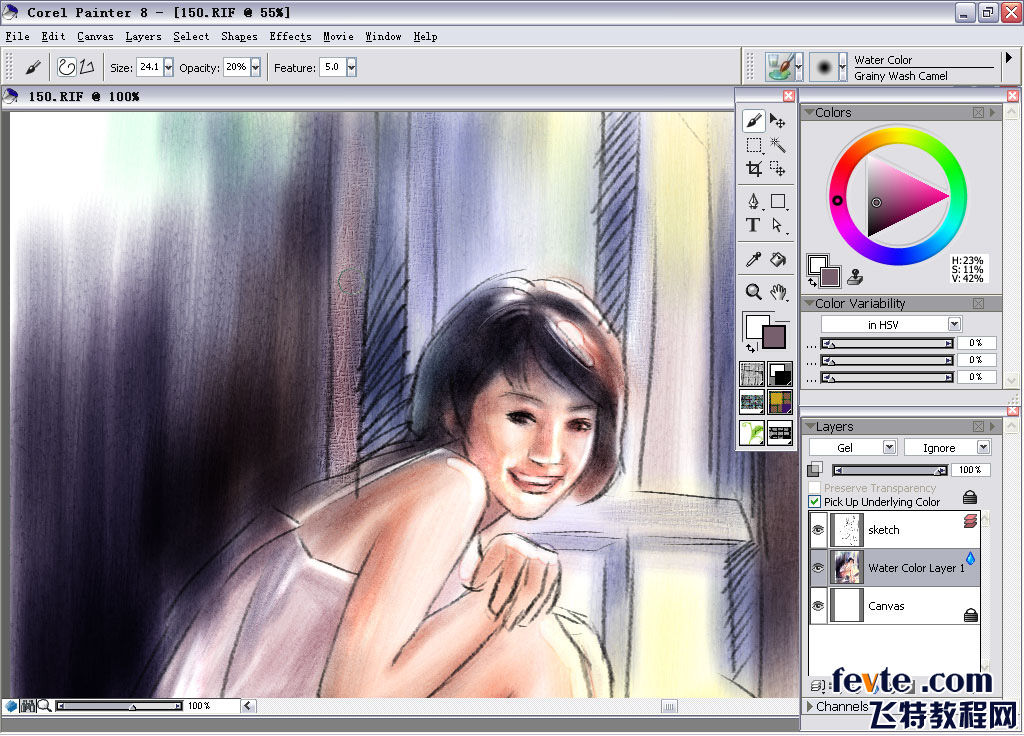Toggle Pick Up Underlying Color checkbox
This screenshot has height=736, width=1024.
pyautogui.click(x=814, y=502)
